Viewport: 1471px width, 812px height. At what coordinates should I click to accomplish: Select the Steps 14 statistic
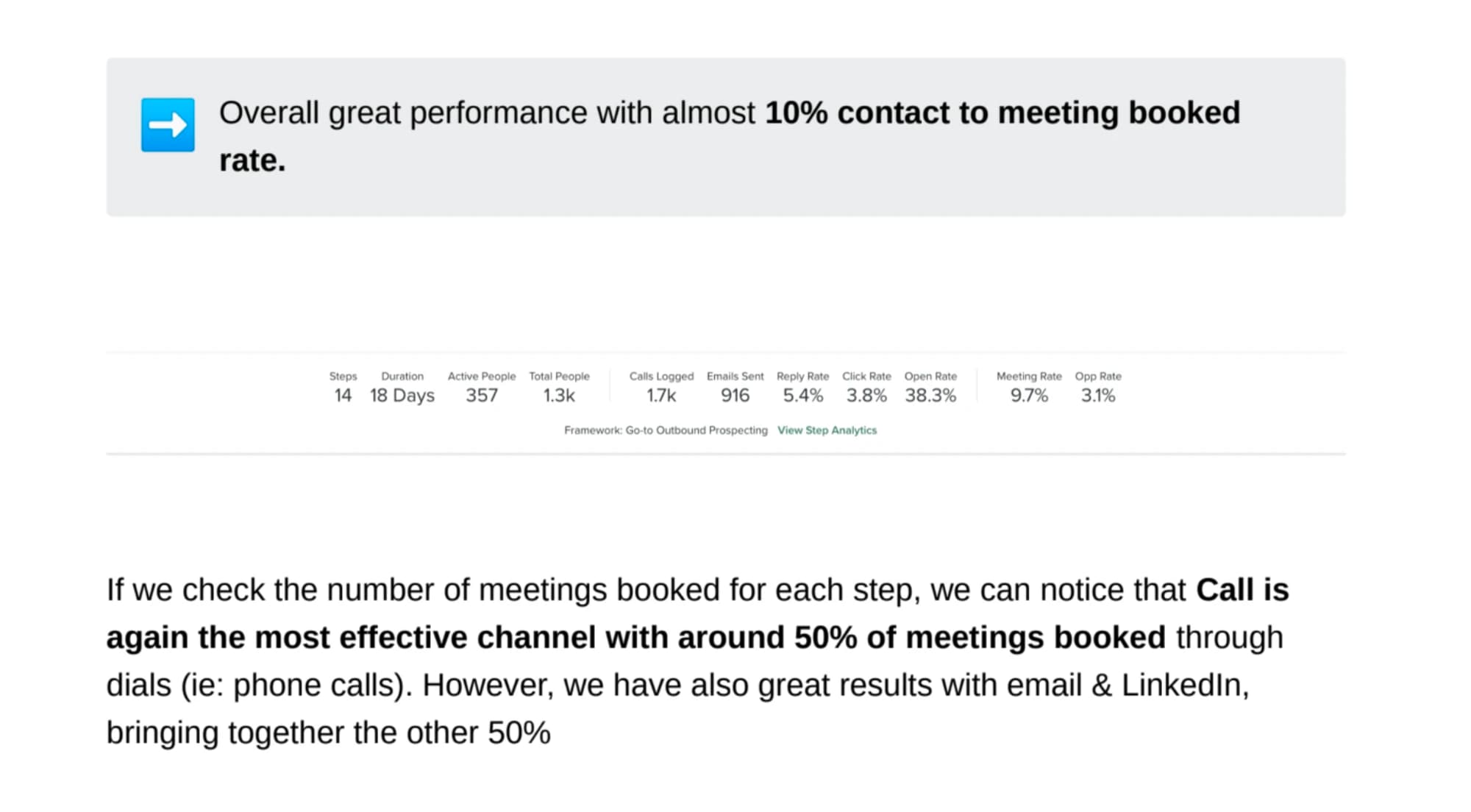point(343,387)
